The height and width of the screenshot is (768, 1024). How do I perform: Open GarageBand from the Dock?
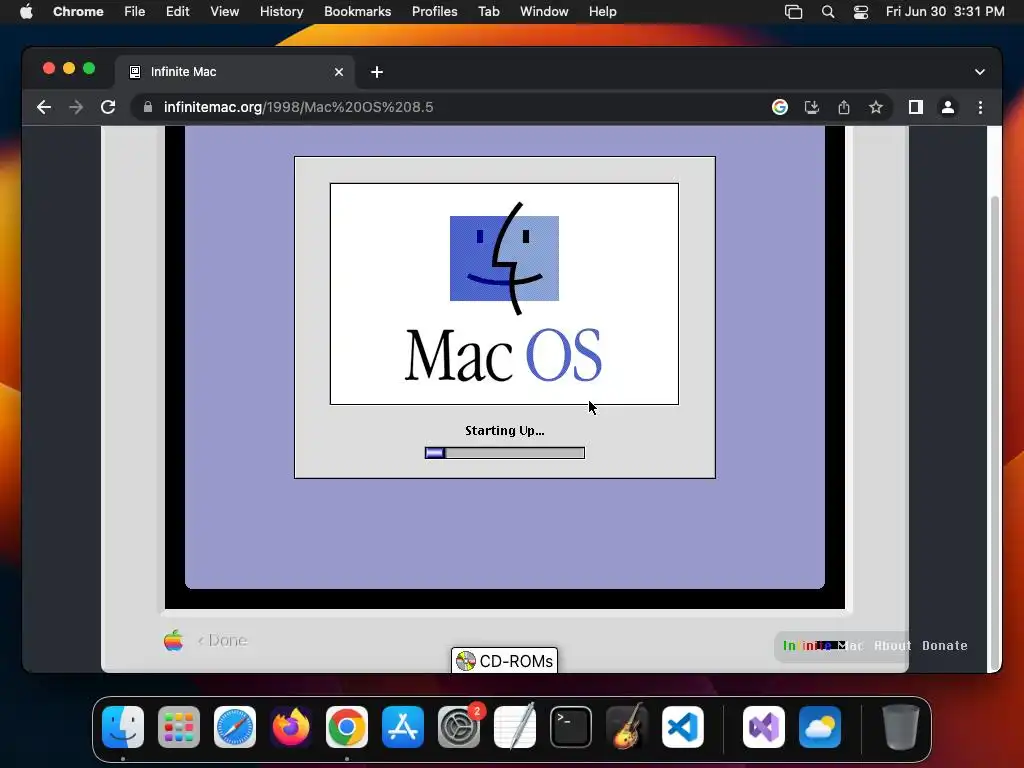tap(627, 727)
